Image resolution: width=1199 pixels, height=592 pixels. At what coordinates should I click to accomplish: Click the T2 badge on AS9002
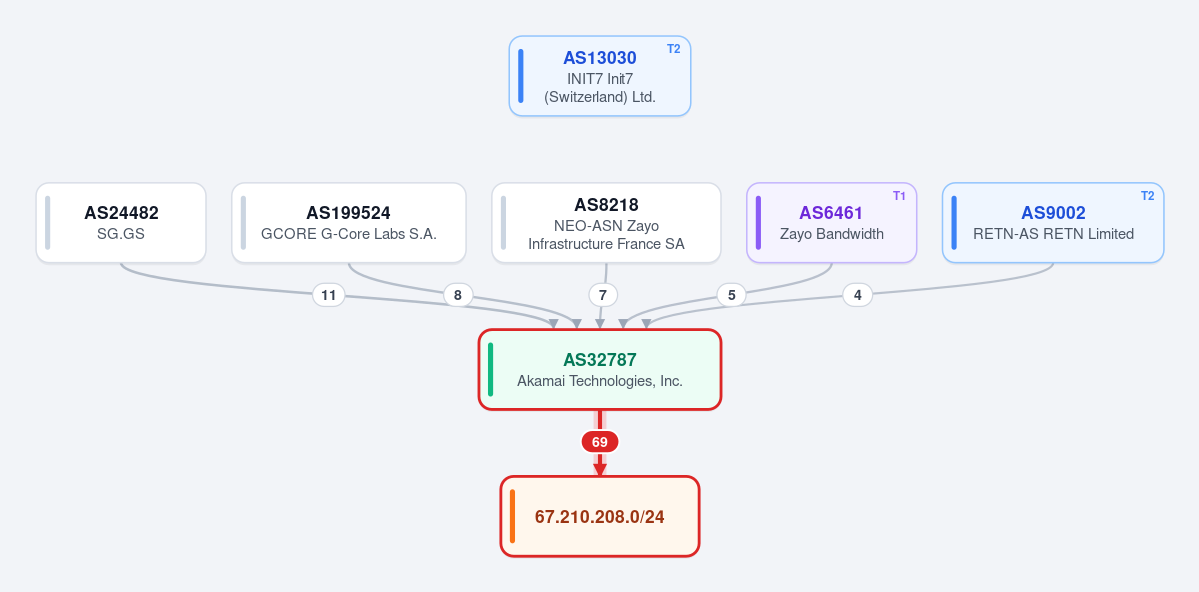coord(1147,196)
